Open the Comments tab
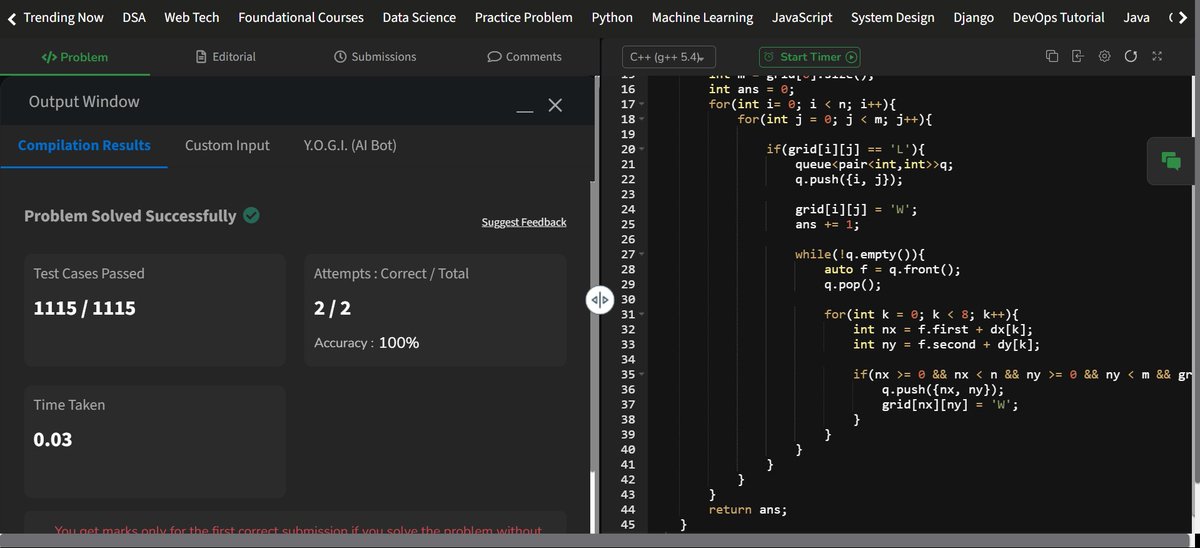The height and width of the screenshot is (548, 1200). click(x=524, y=57)
